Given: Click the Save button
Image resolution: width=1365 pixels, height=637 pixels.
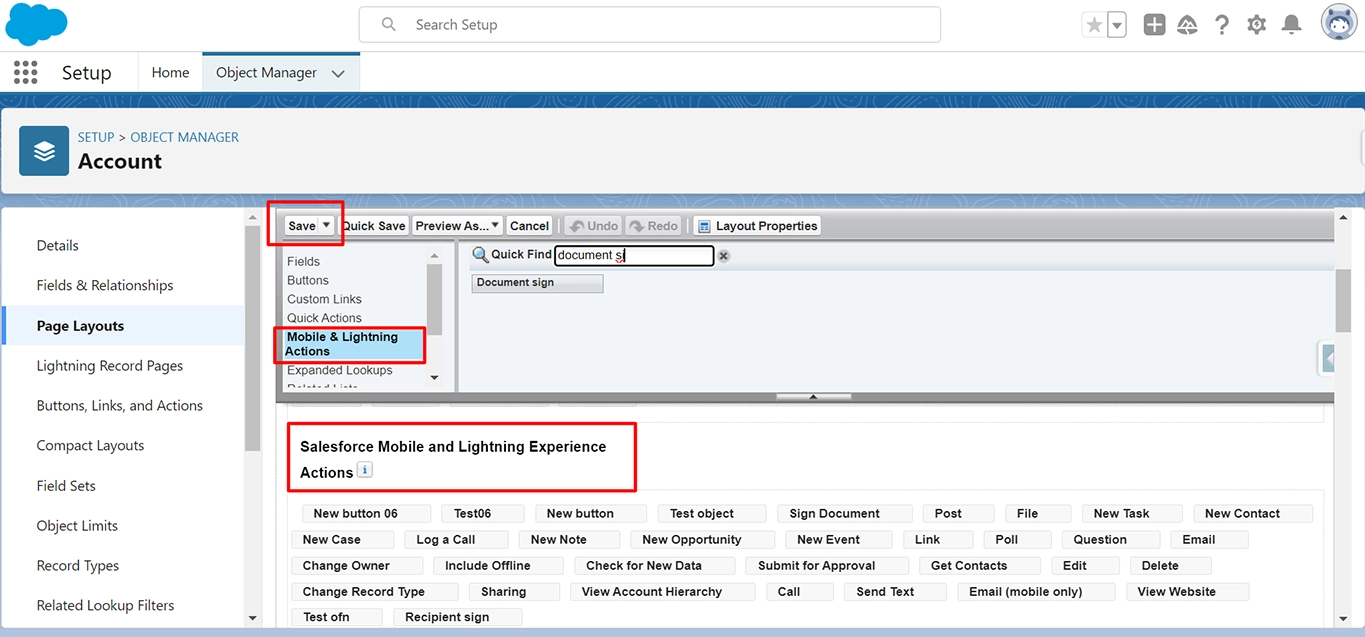Looking at the screenshot, I should (x=301, y=226).
